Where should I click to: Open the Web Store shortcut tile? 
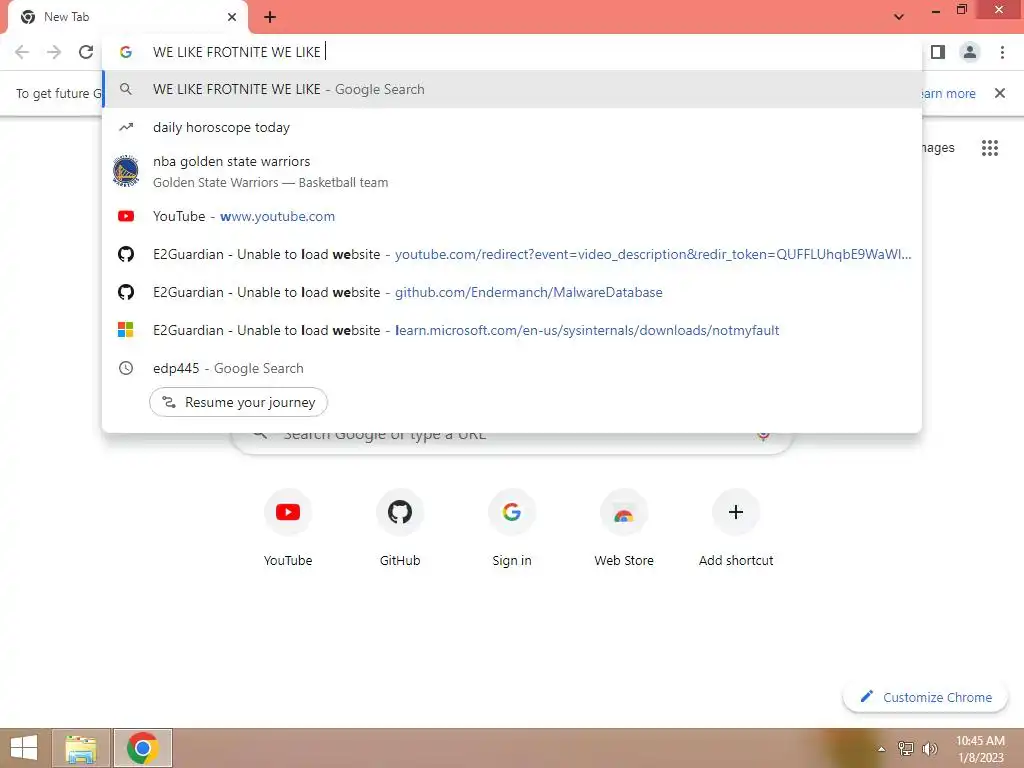coord(624,528)
